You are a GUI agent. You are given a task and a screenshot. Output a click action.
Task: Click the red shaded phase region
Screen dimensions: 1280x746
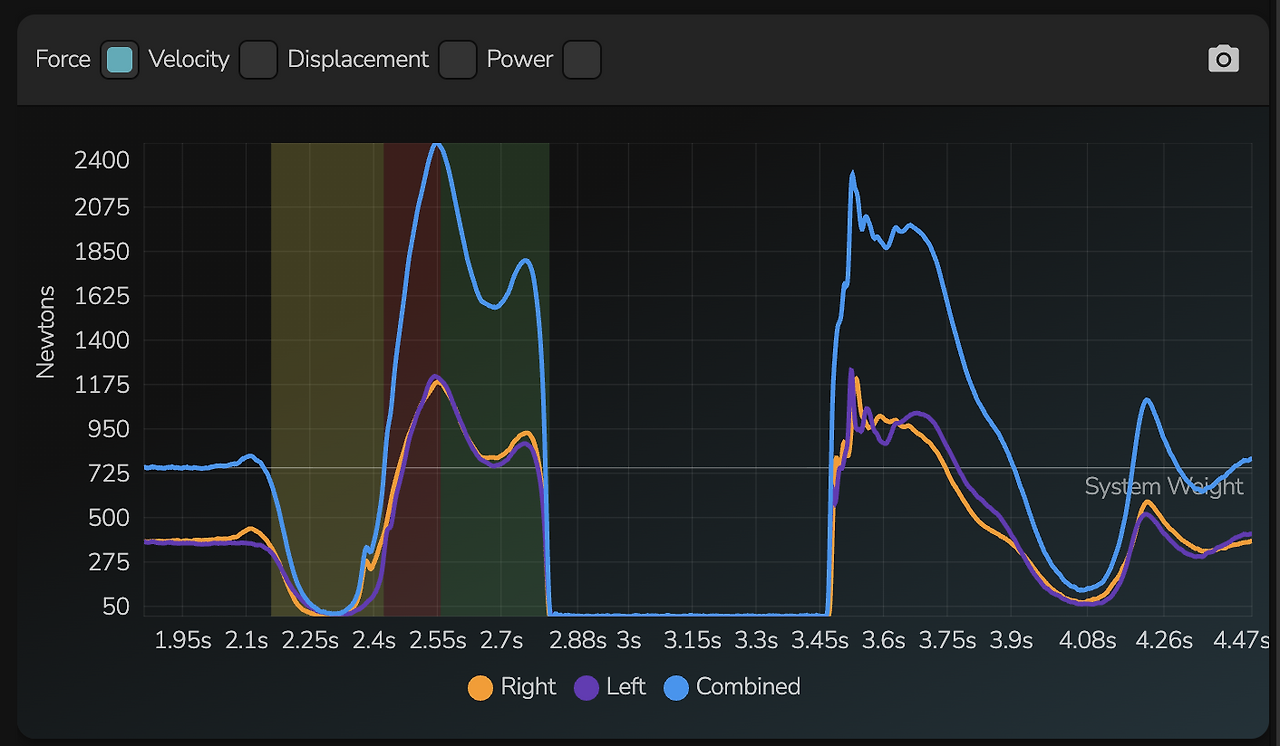(x=412, y=379)
